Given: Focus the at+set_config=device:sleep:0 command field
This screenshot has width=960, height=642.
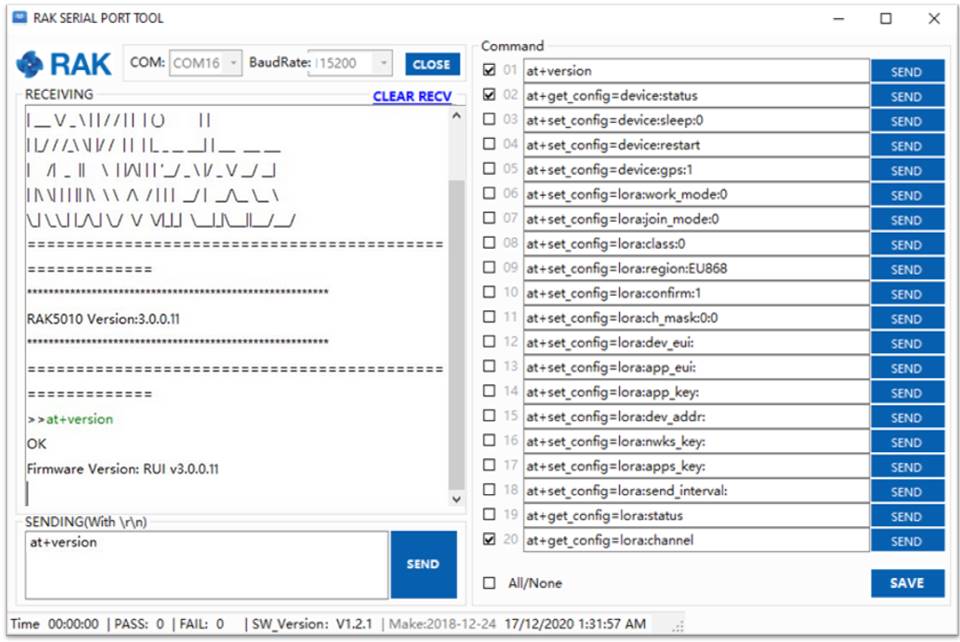Looking at the screenshot, I should point(696,120).
